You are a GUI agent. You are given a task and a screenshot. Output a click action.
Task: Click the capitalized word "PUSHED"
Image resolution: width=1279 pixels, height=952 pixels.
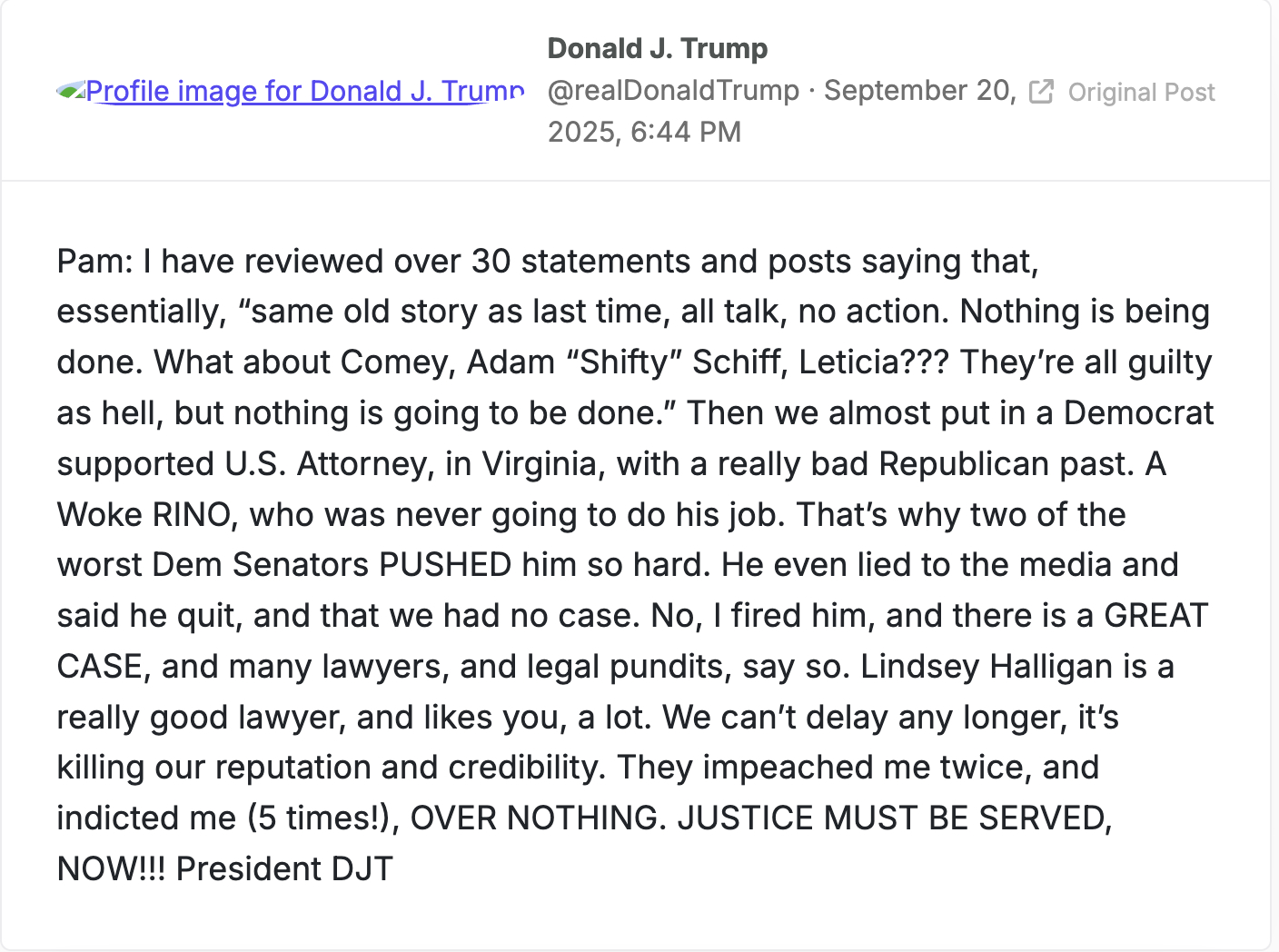(x=445, y=565)
